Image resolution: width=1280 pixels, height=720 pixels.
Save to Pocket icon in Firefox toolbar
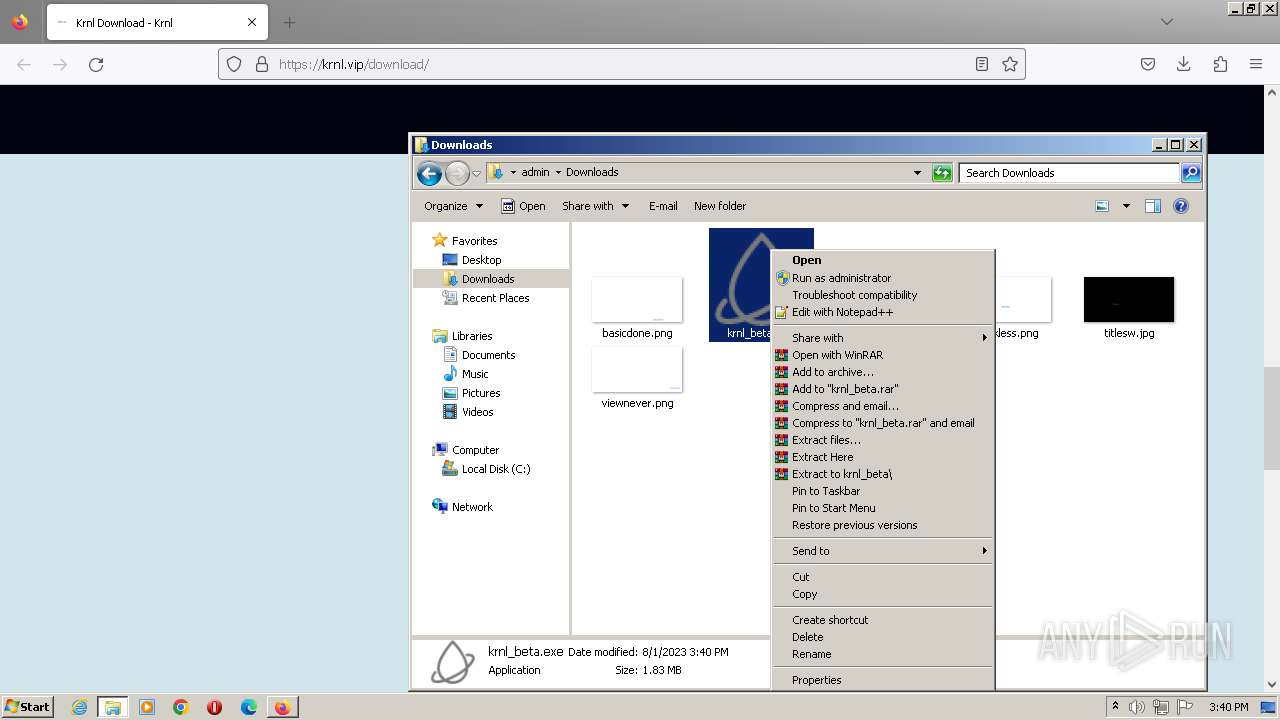coord(1148,64)
